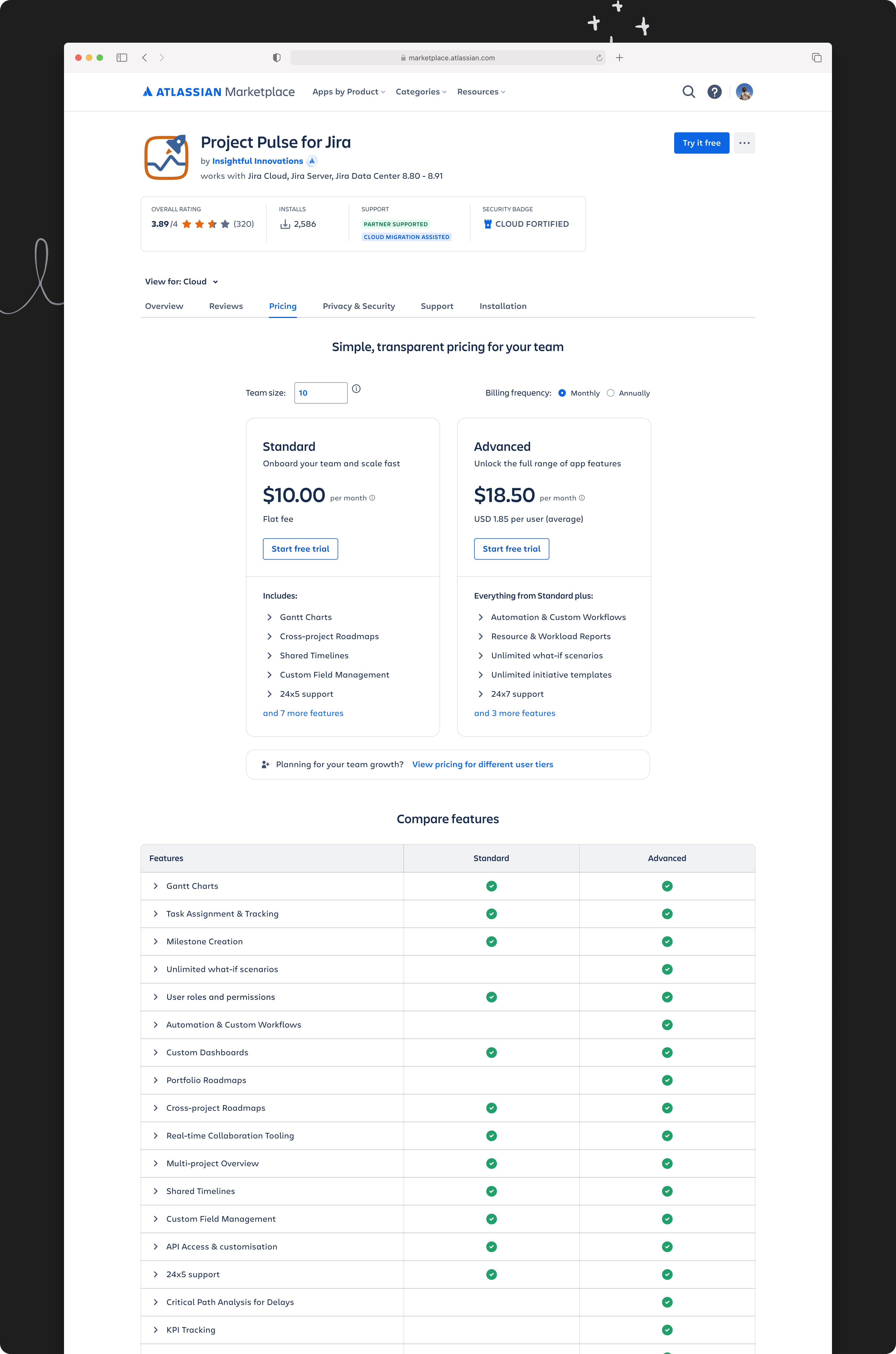Screen dimensions: 896x1354
Task: Start free trial for Standard plan
Action: click(300, 549)
